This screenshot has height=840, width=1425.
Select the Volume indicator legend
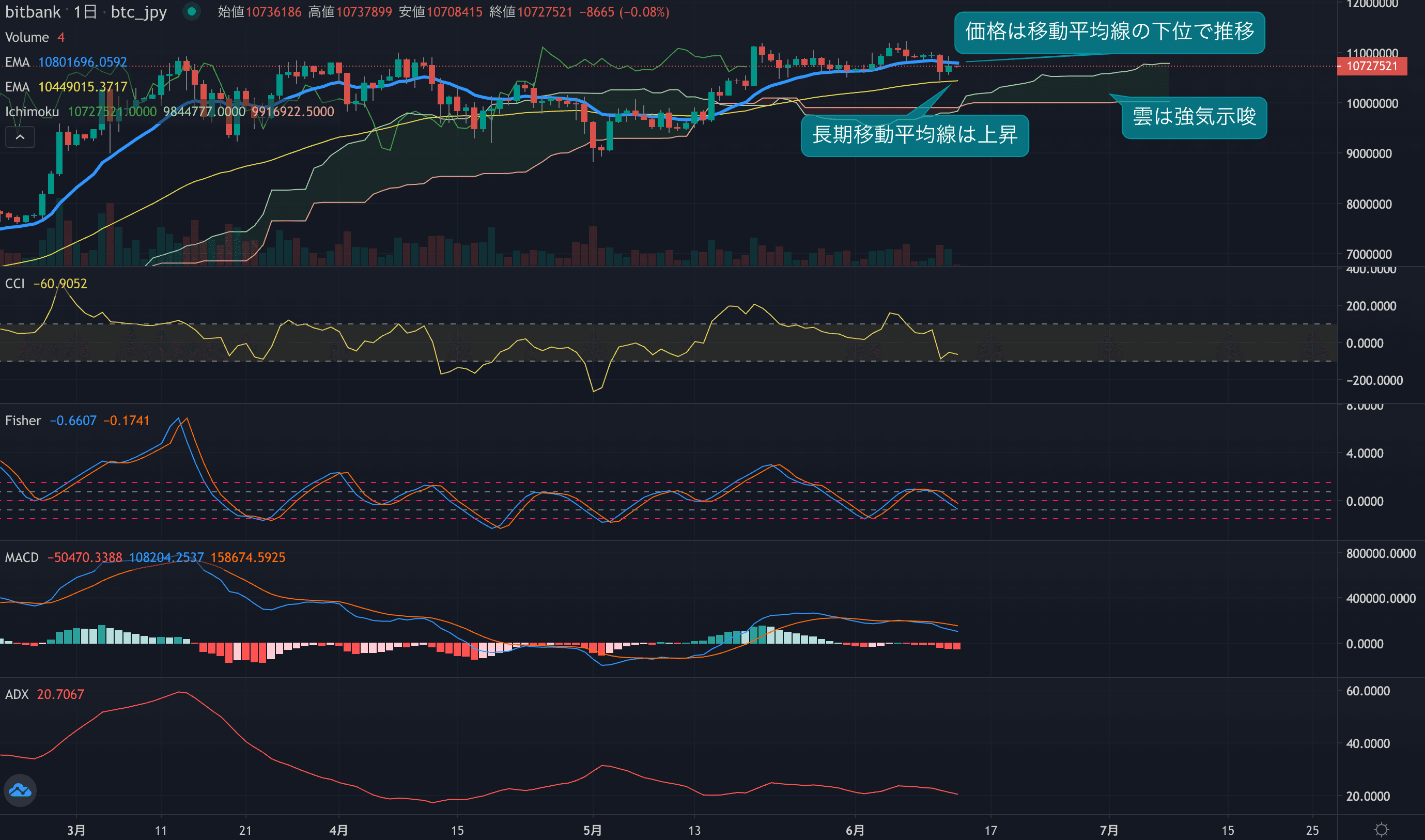point(27,37)
